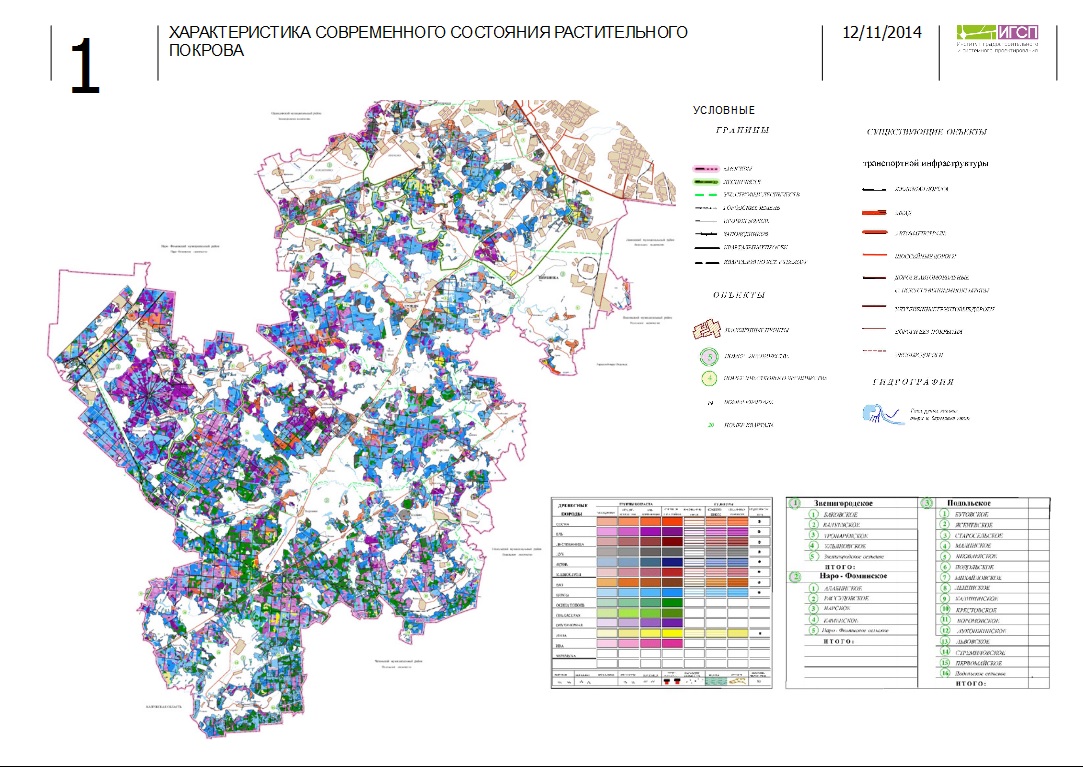Click the УСЛОВНЫЕ legend heading
1083x769 pixels.
coord(724,110)
